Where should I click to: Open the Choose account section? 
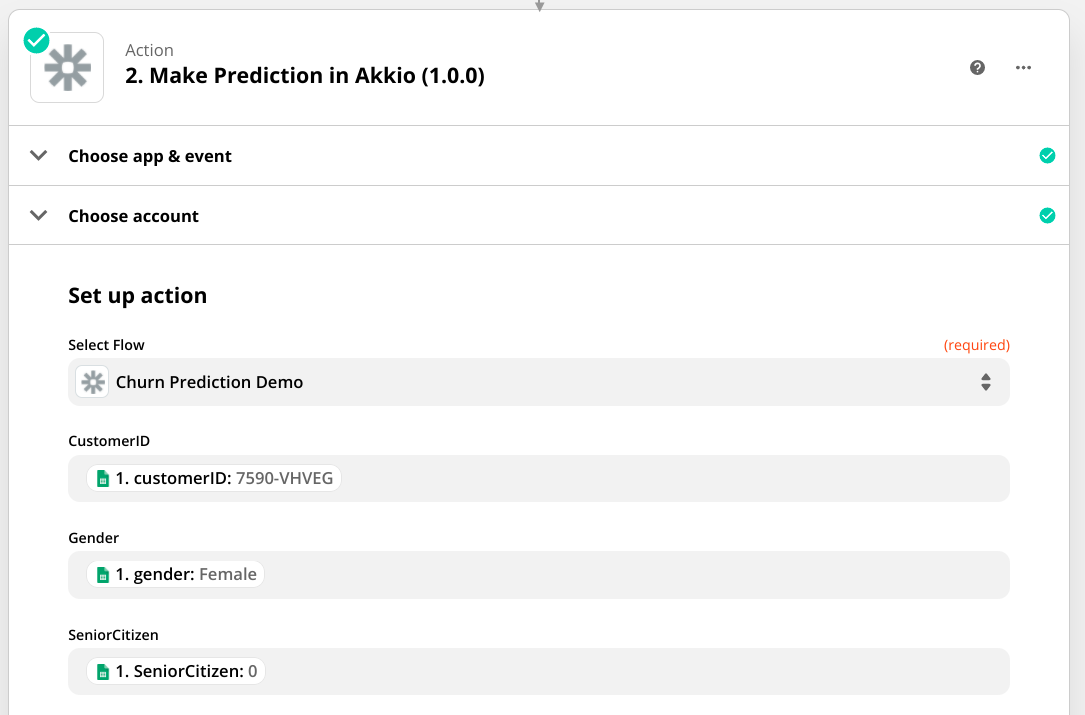click(134, 216)
